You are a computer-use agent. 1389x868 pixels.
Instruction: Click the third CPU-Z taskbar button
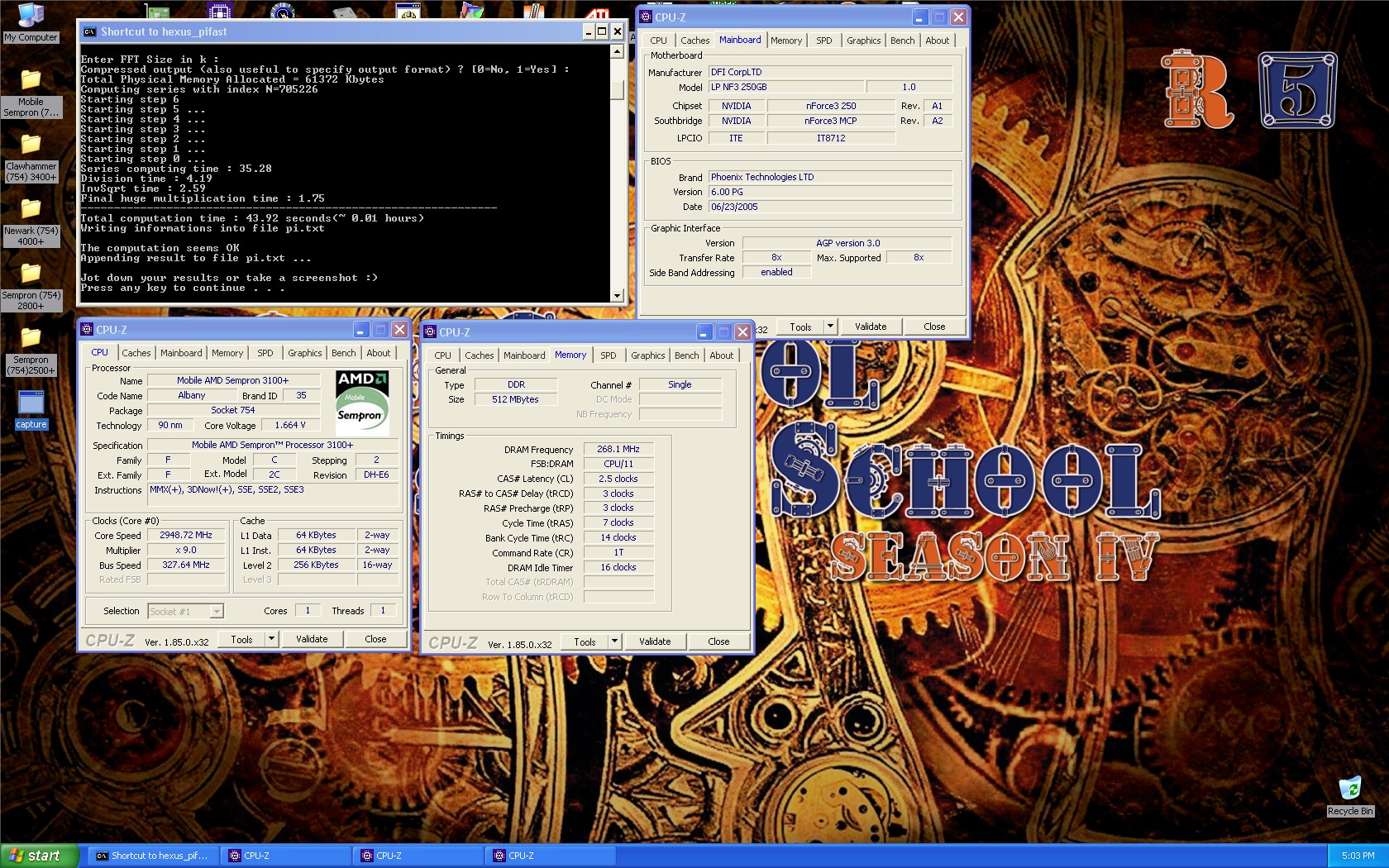(550, 856)
